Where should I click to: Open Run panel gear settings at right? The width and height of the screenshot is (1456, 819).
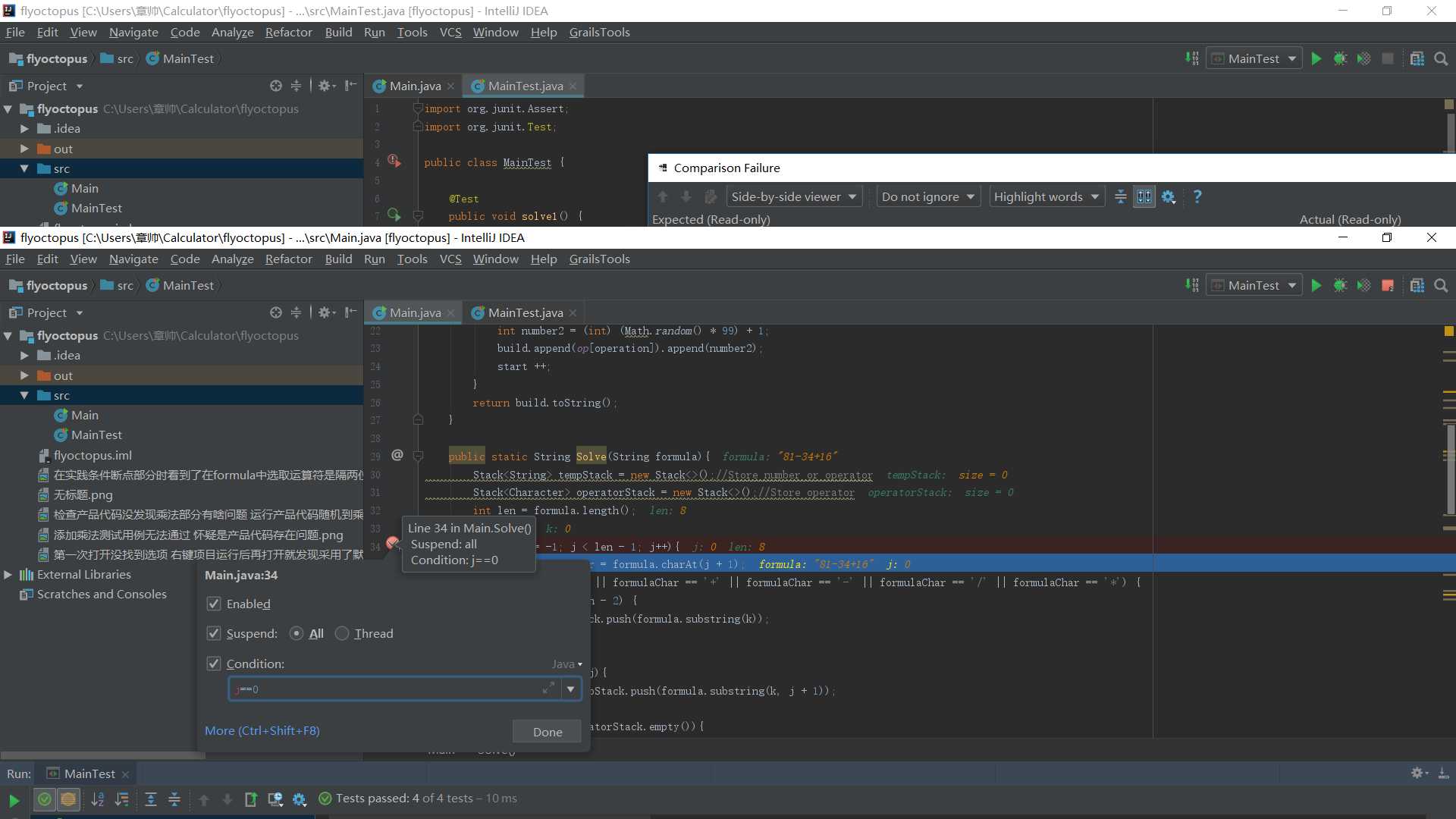coord(1419,773)
